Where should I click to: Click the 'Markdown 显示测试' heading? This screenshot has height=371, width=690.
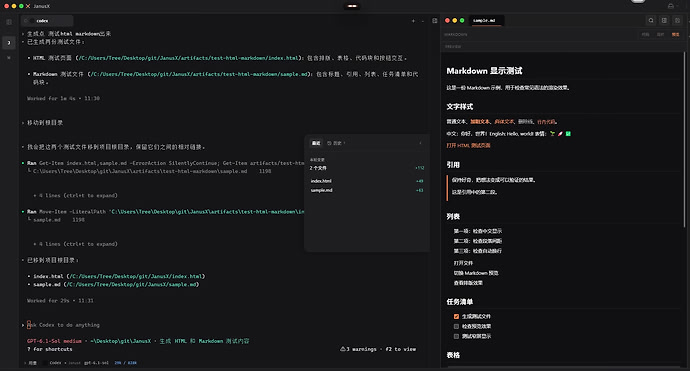tap(484, 71)
